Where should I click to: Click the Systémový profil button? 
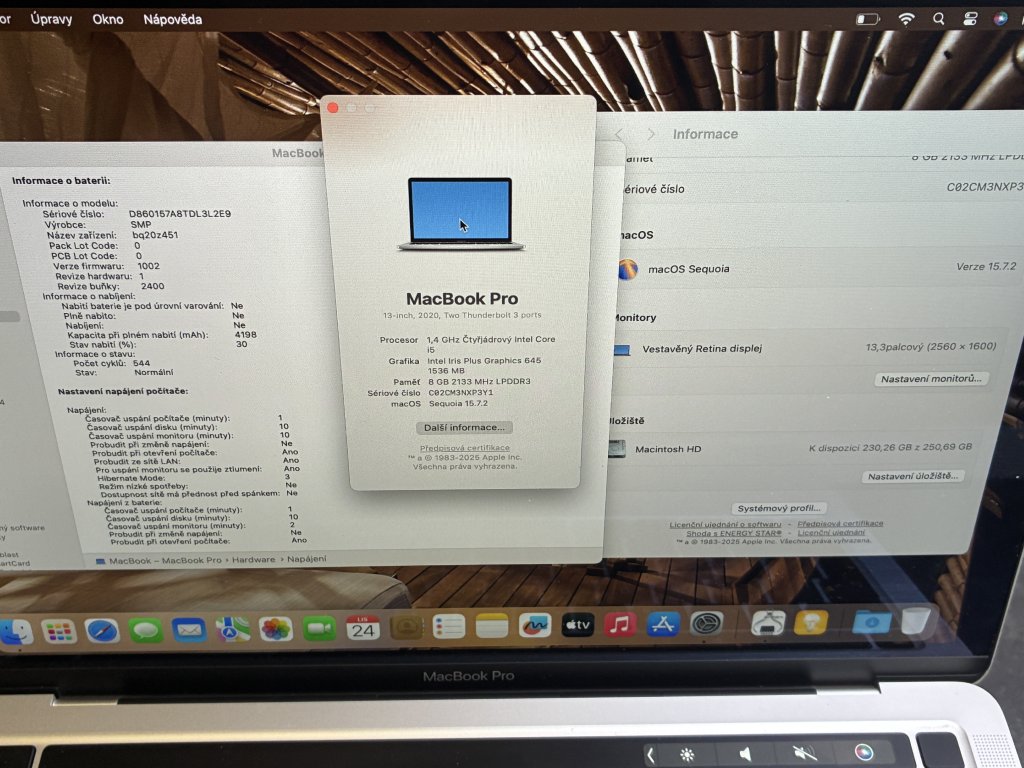778,508
